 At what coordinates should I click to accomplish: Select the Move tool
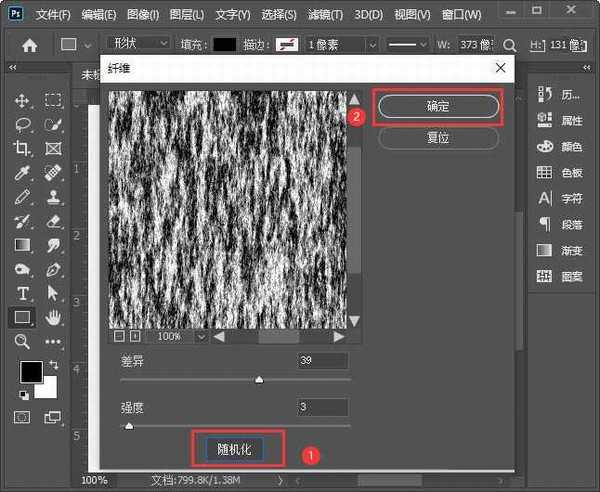[x=22, y=101]
